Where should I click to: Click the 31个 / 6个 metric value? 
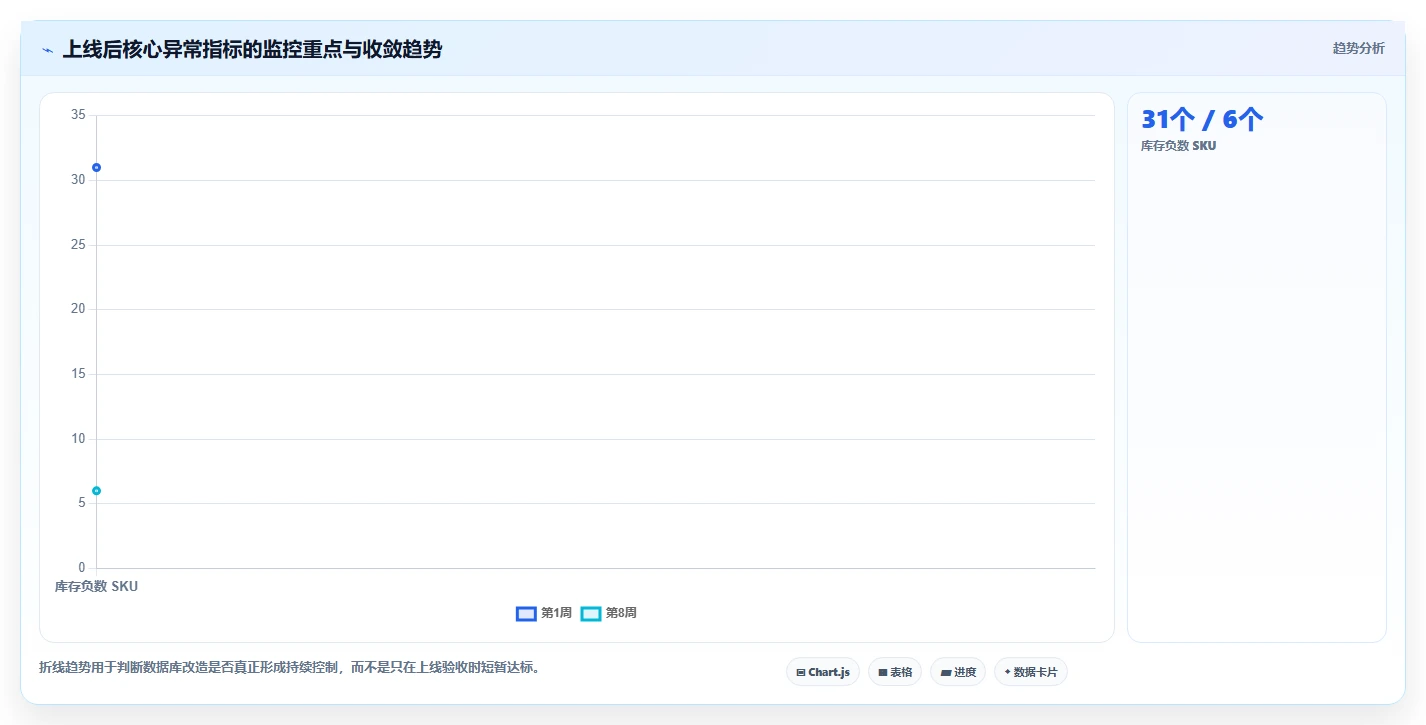[1202, 119]
